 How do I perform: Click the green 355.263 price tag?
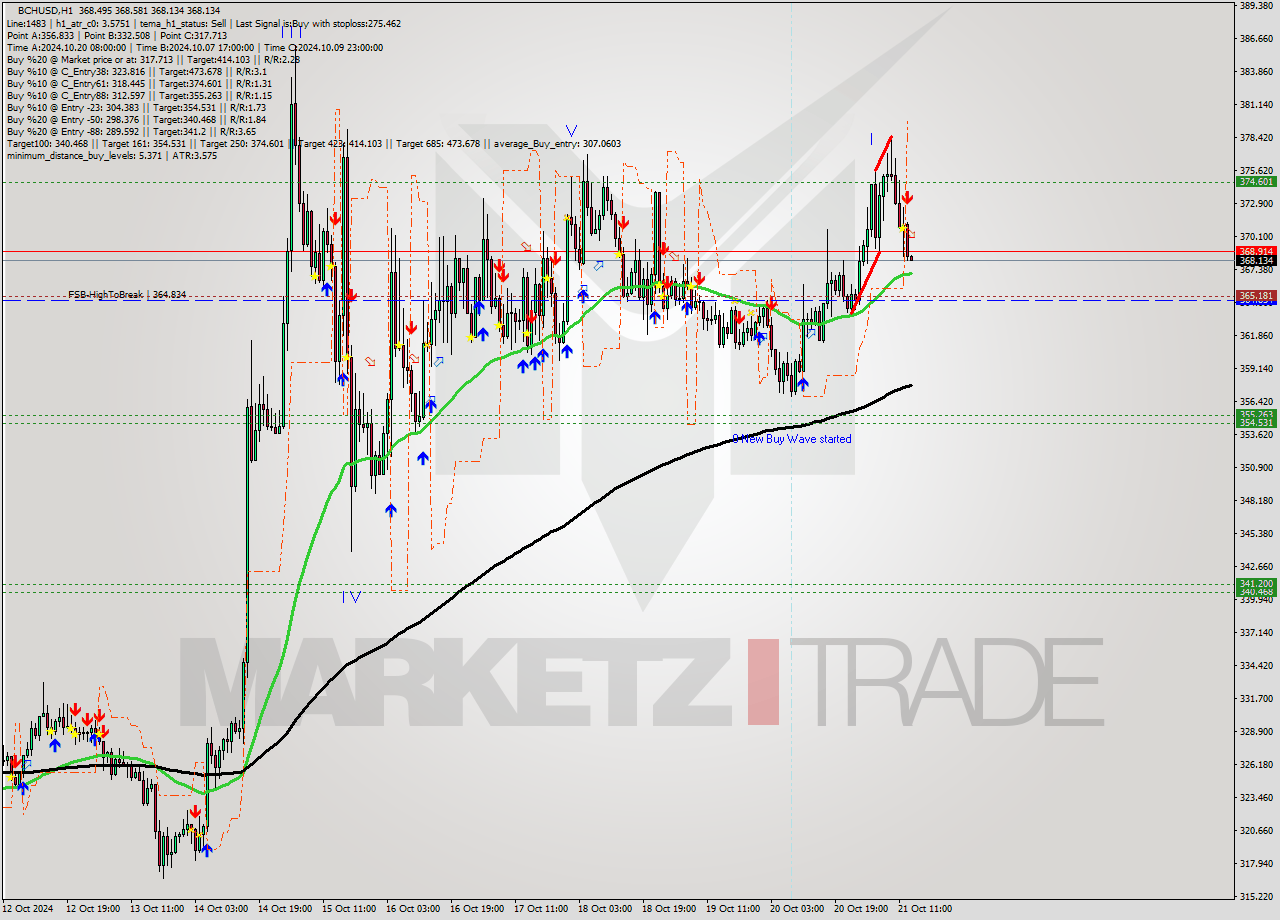[1256, 414]
